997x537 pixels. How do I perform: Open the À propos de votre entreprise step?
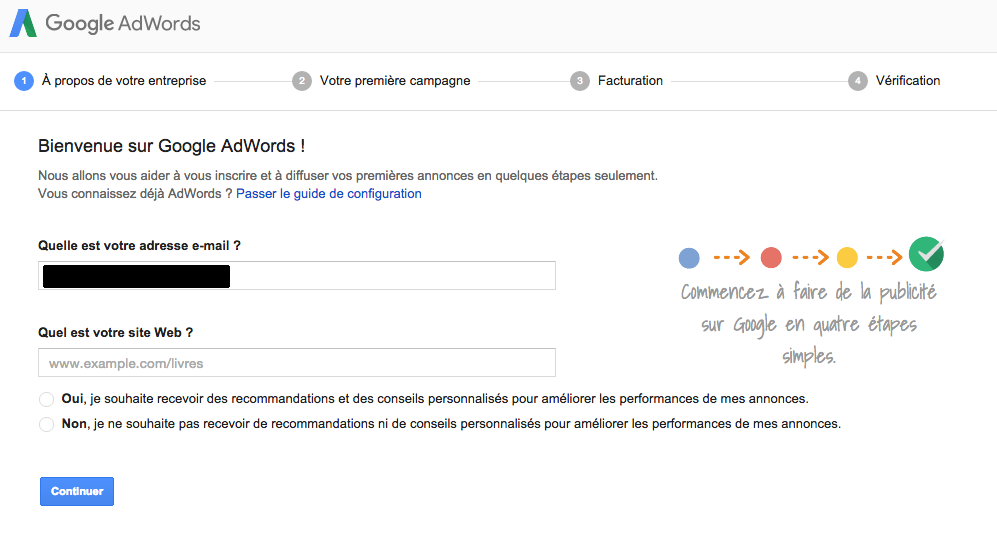pyautogui.click(x=124, y=81)
